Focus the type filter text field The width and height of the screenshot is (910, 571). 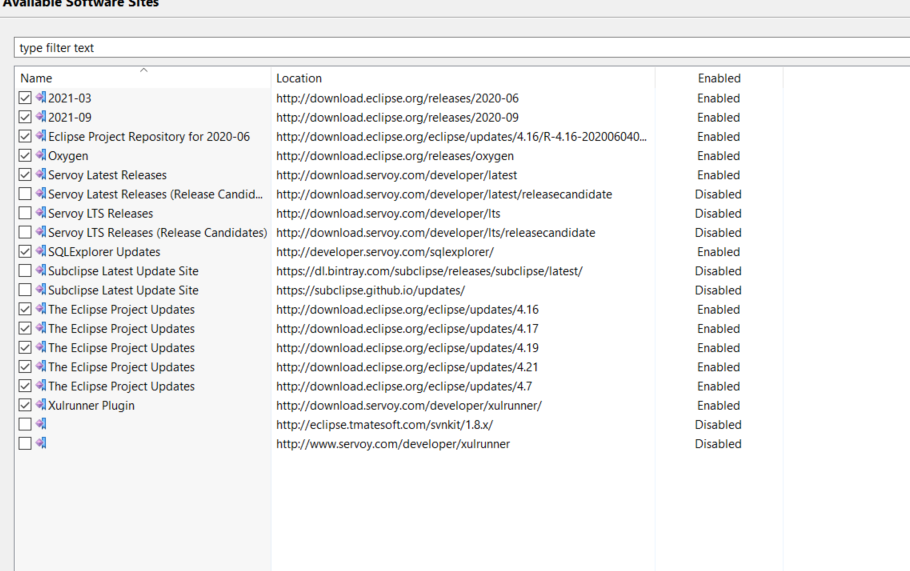pos(462,48)
